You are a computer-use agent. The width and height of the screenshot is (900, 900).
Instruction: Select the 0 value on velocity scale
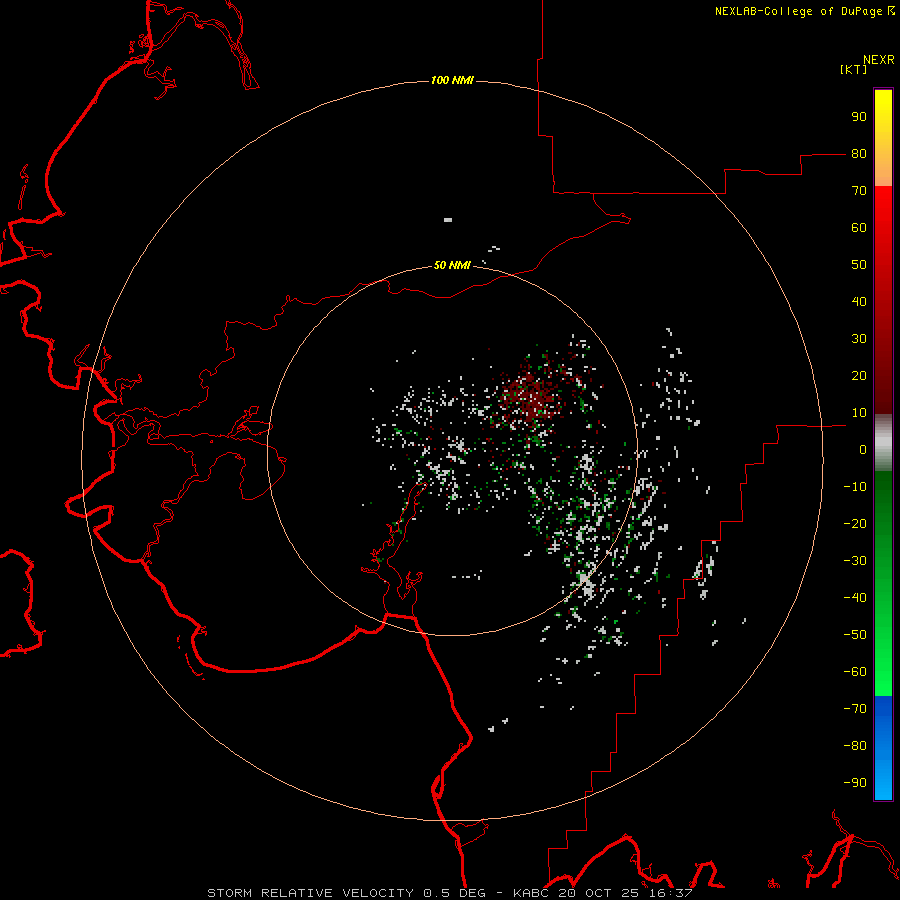(x=863, y=450)
